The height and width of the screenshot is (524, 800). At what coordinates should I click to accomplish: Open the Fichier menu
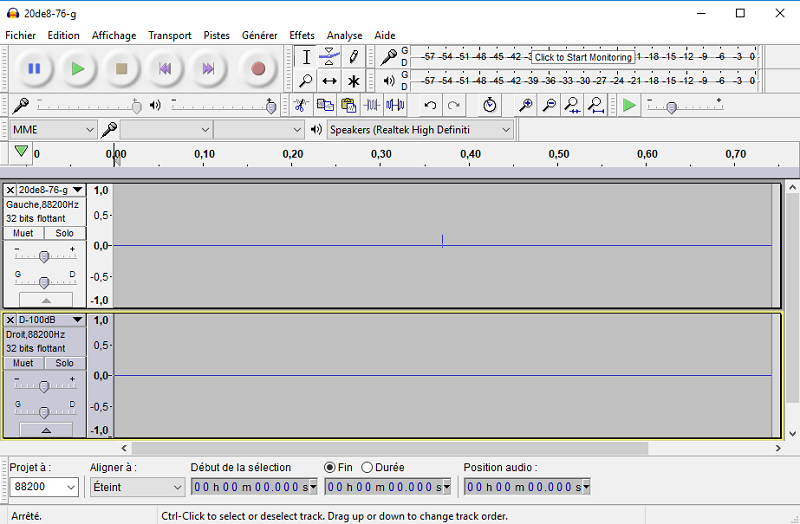click(x=20, y=35)
